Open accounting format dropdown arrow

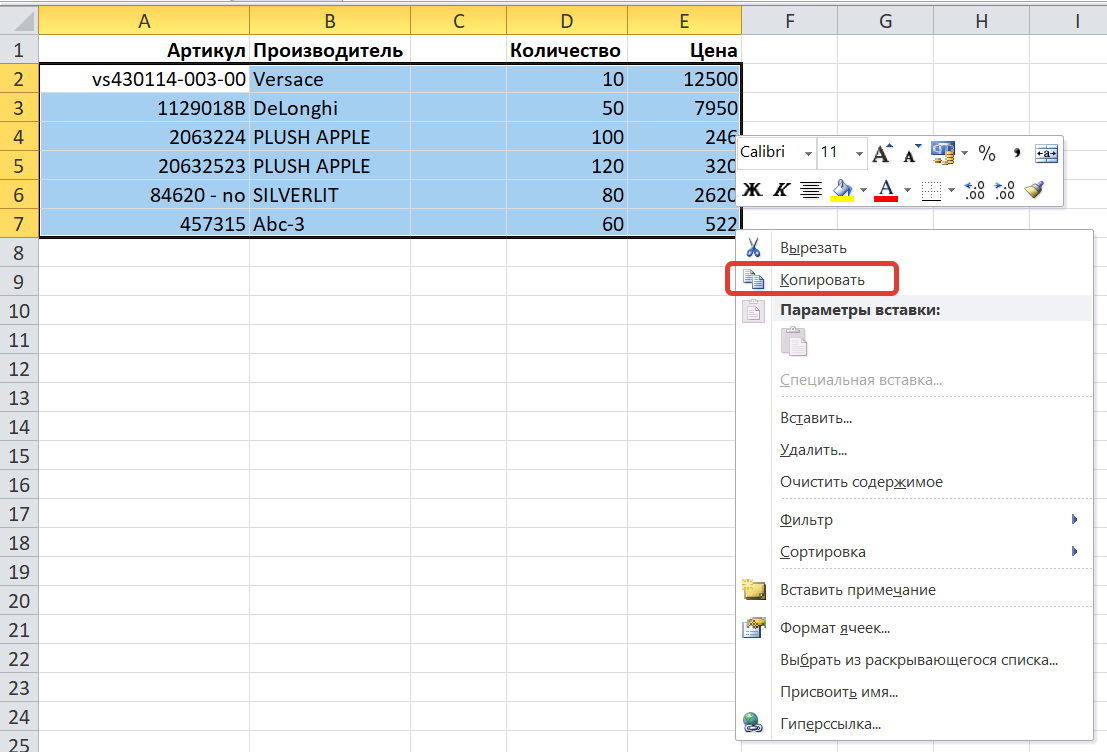[964, 153]
